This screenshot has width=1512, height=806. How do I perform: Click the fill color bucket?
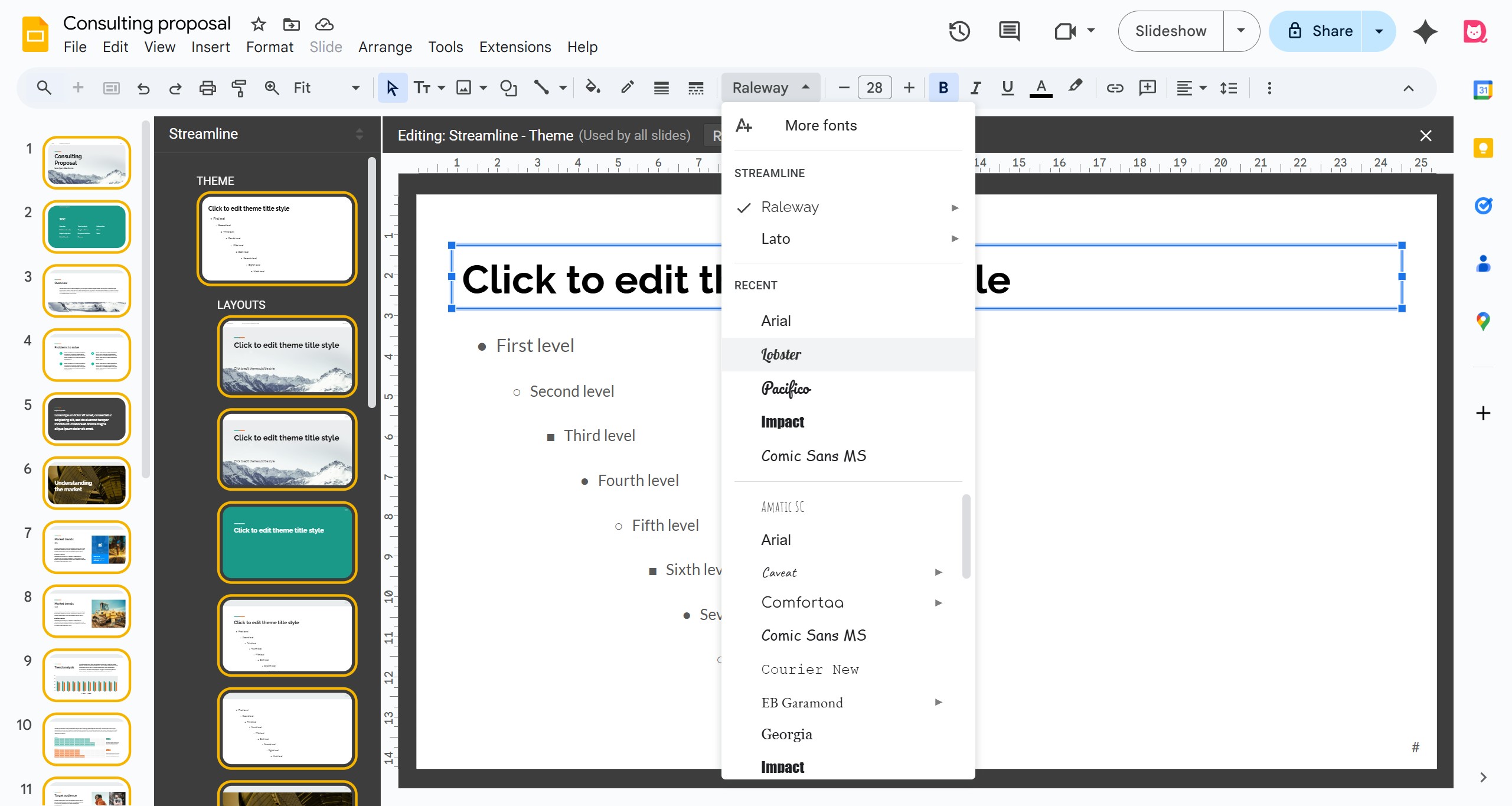coord(592,88)
